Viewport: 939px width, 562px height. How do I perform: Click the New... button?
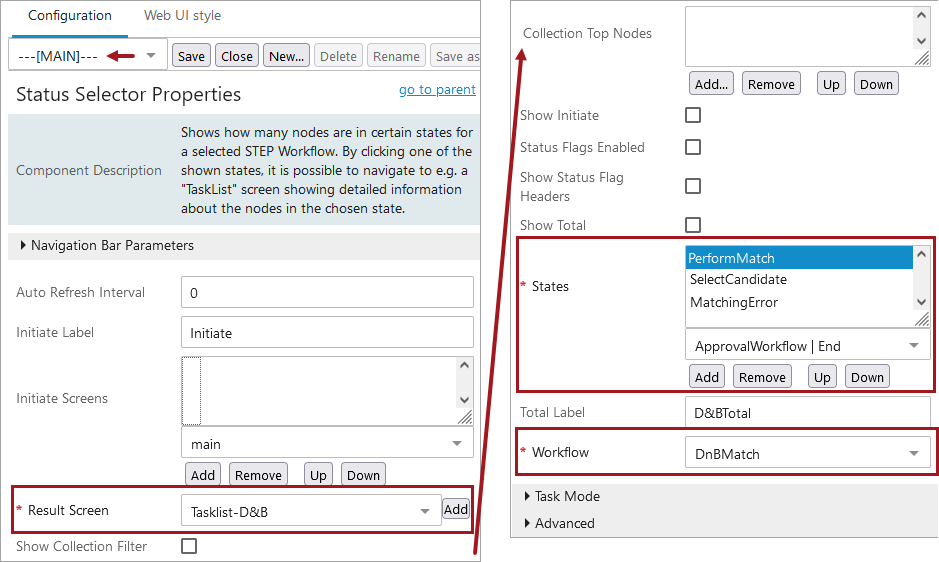coord(287,56)
